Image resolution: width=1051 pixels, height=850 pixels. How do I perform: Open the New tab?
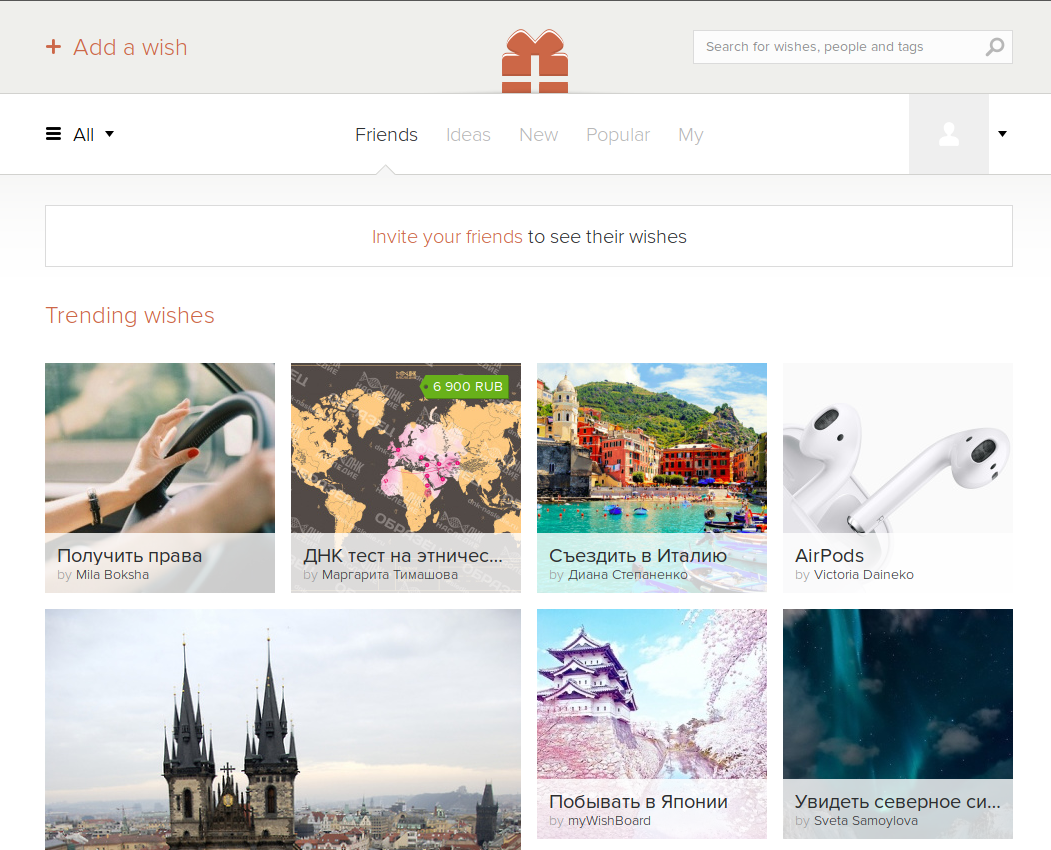(538, 135)
